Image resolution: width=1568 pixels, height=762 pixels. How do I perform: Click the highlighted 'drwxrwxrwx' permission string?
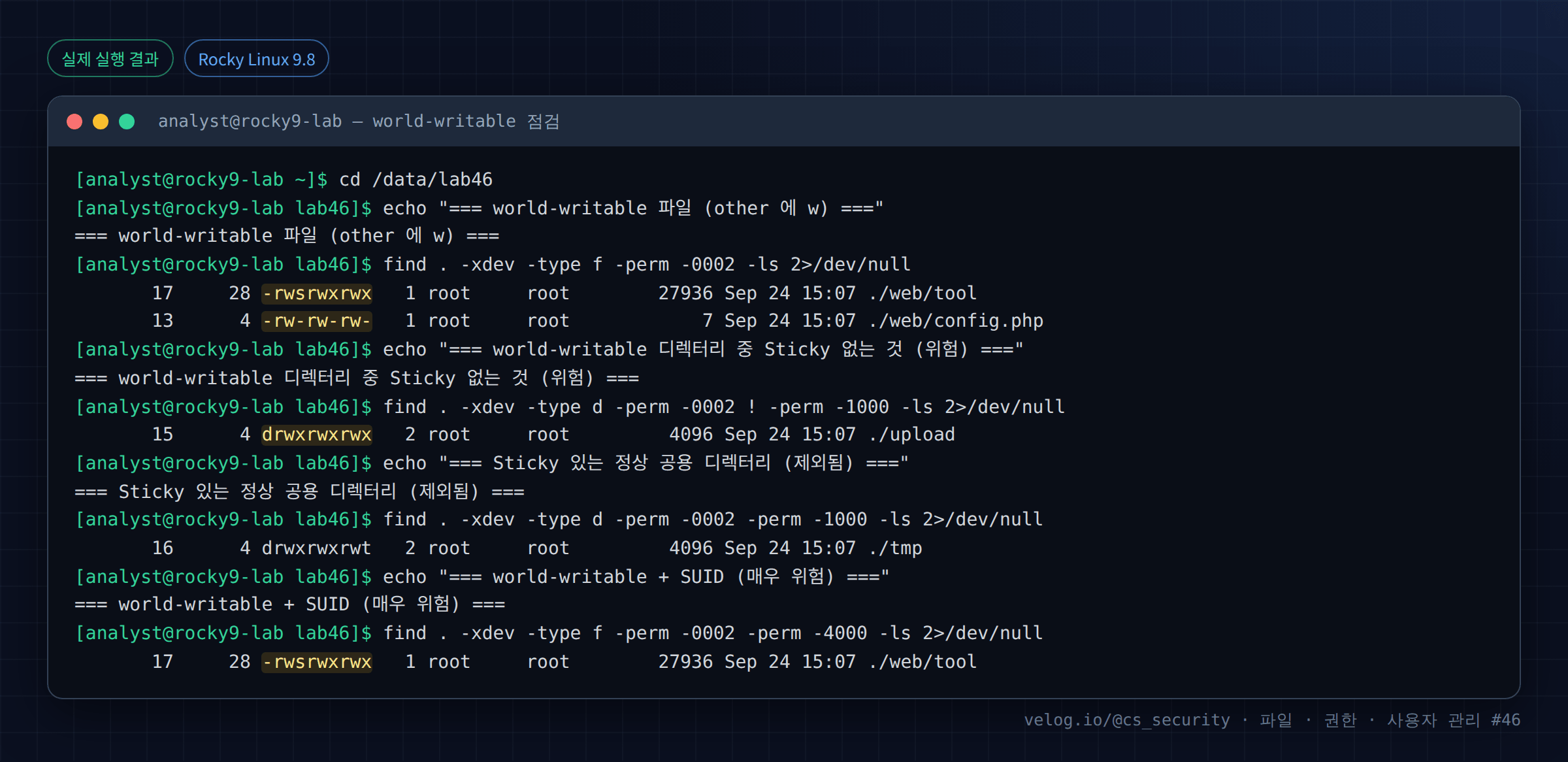[x=317, y=435]
